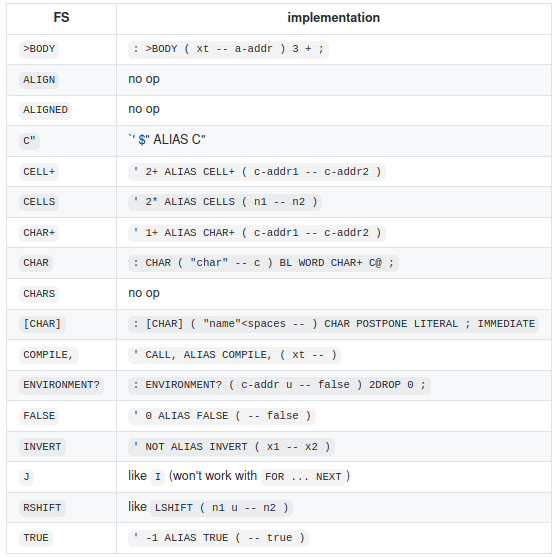Click the CELLS code label
559x558 pixels.
pos(39,202)
